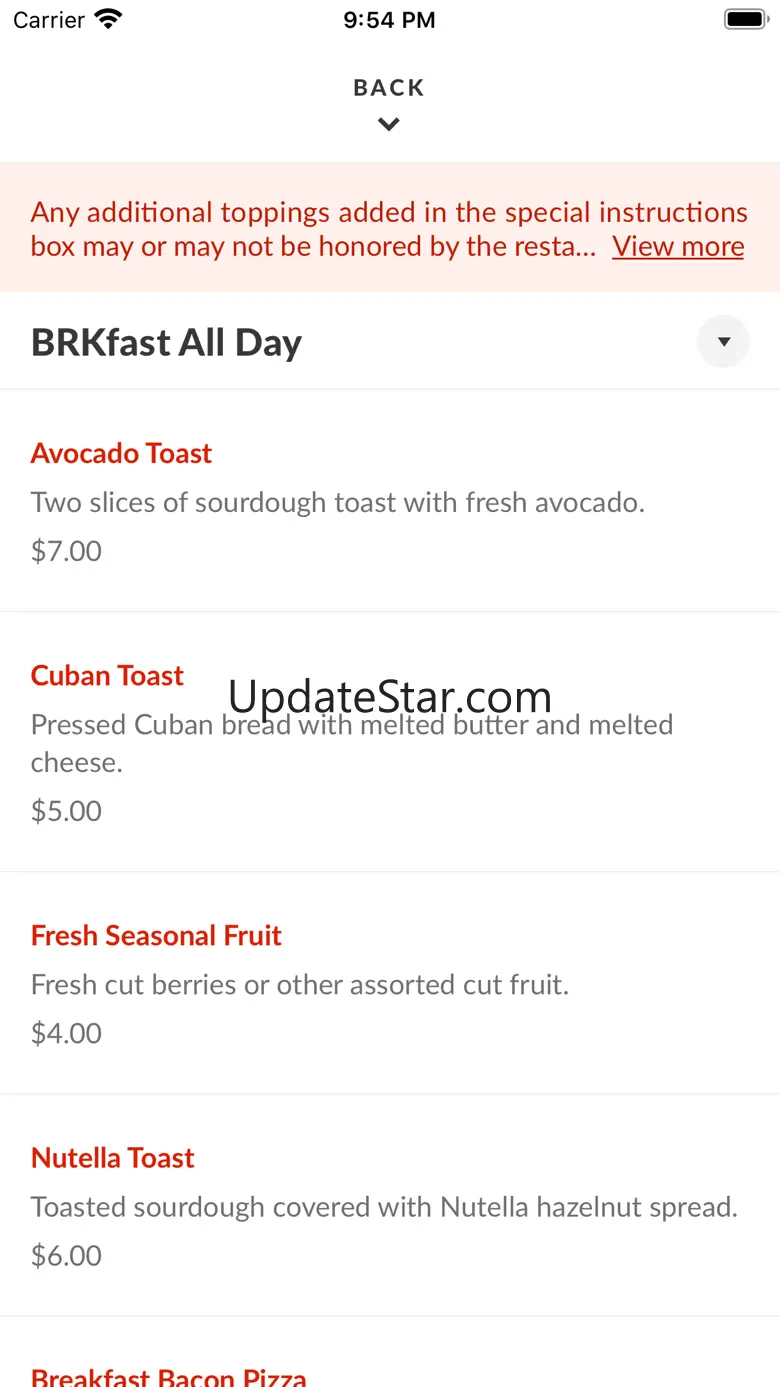This screenshot has width=780, height=1387.
Task: Tap the BACK label at top
Action: click(389, 88)
